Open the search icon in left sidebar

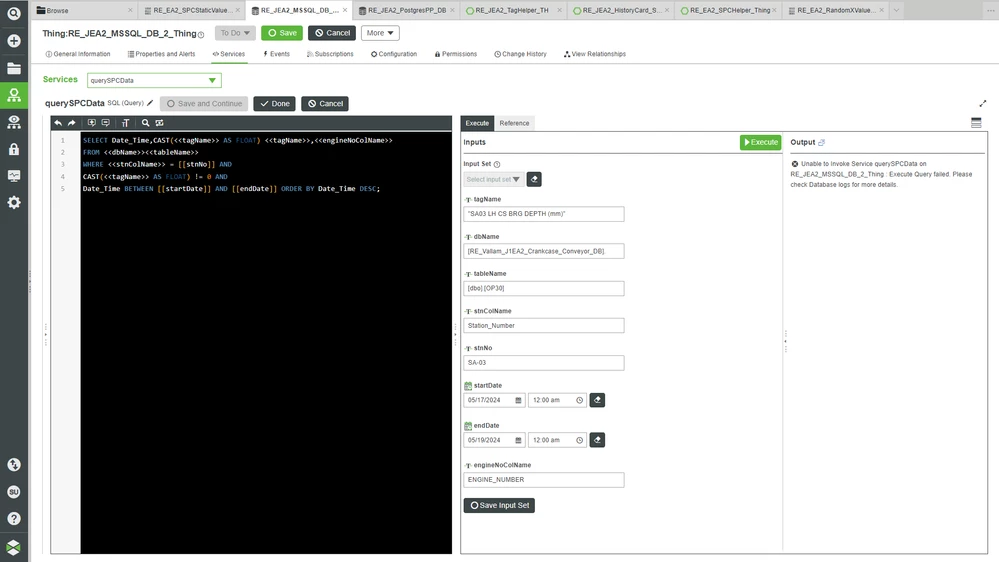click(13, 13)
